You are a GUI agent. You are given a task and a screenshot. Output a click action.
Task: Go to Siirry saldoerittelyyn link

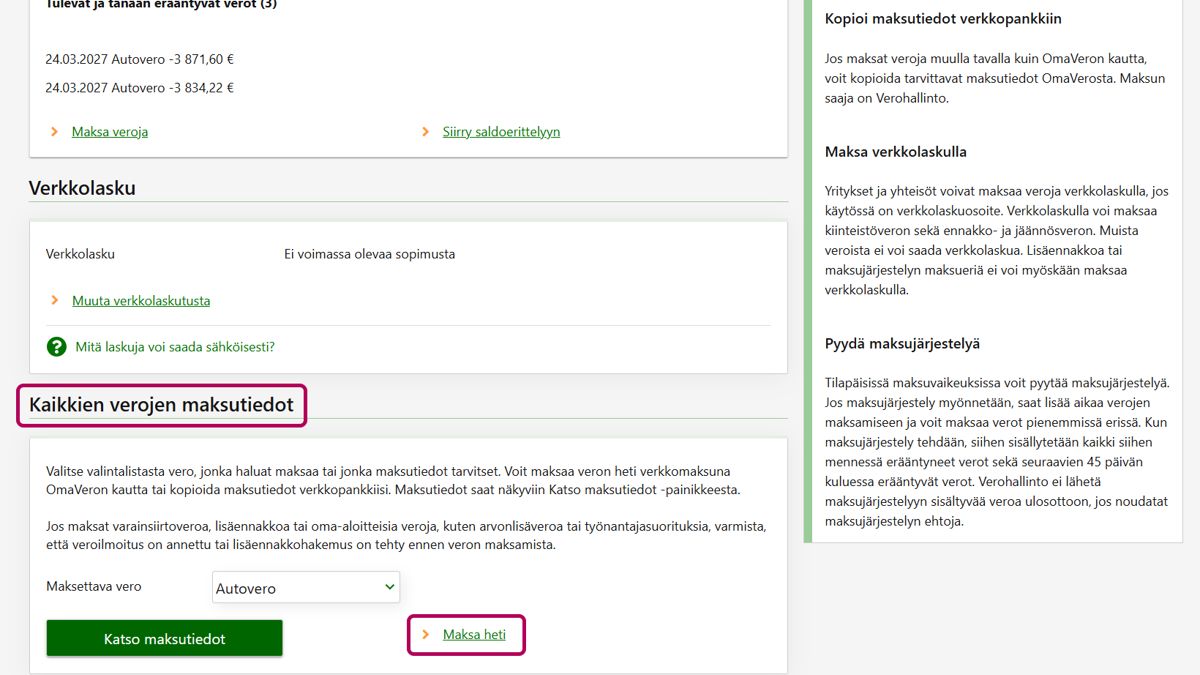coord(501,132)
